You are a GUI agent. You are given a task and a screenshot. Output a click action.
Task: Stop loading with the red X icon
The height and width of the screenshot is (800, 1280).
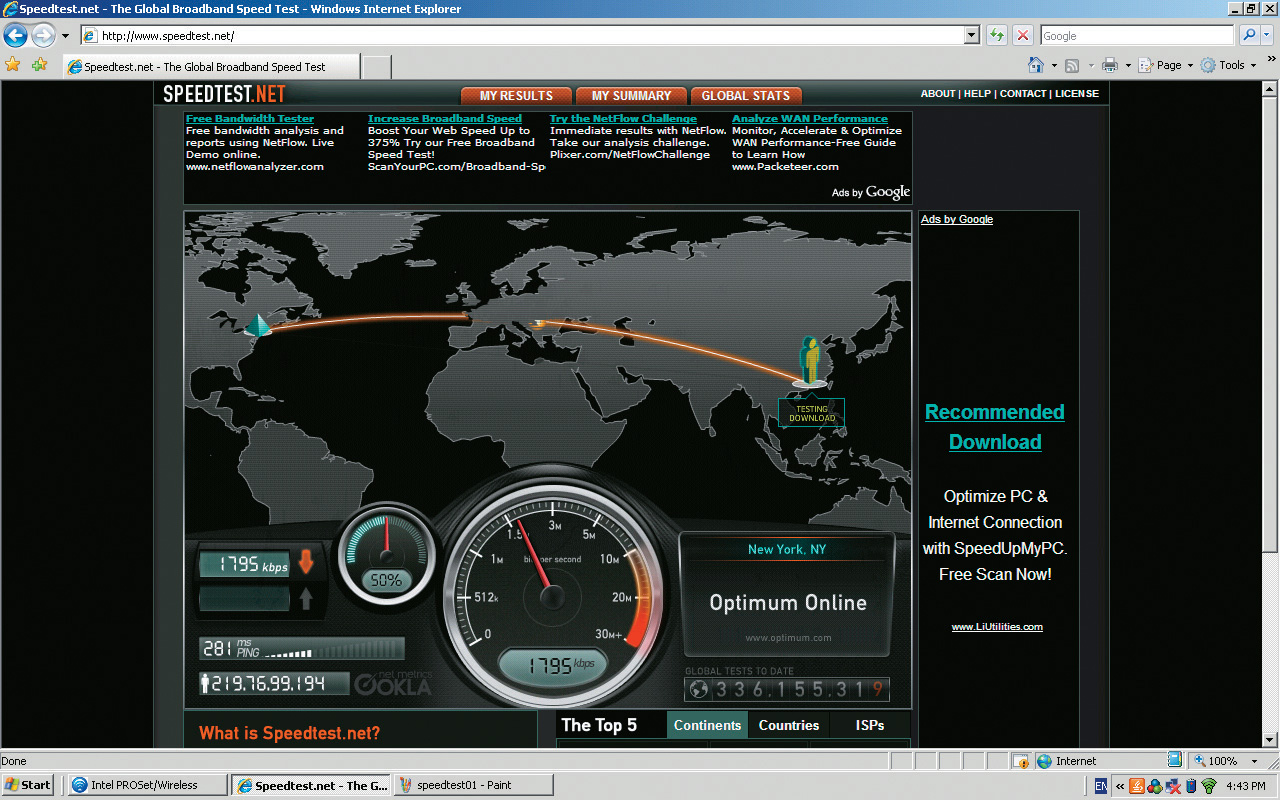[1022, 35]
